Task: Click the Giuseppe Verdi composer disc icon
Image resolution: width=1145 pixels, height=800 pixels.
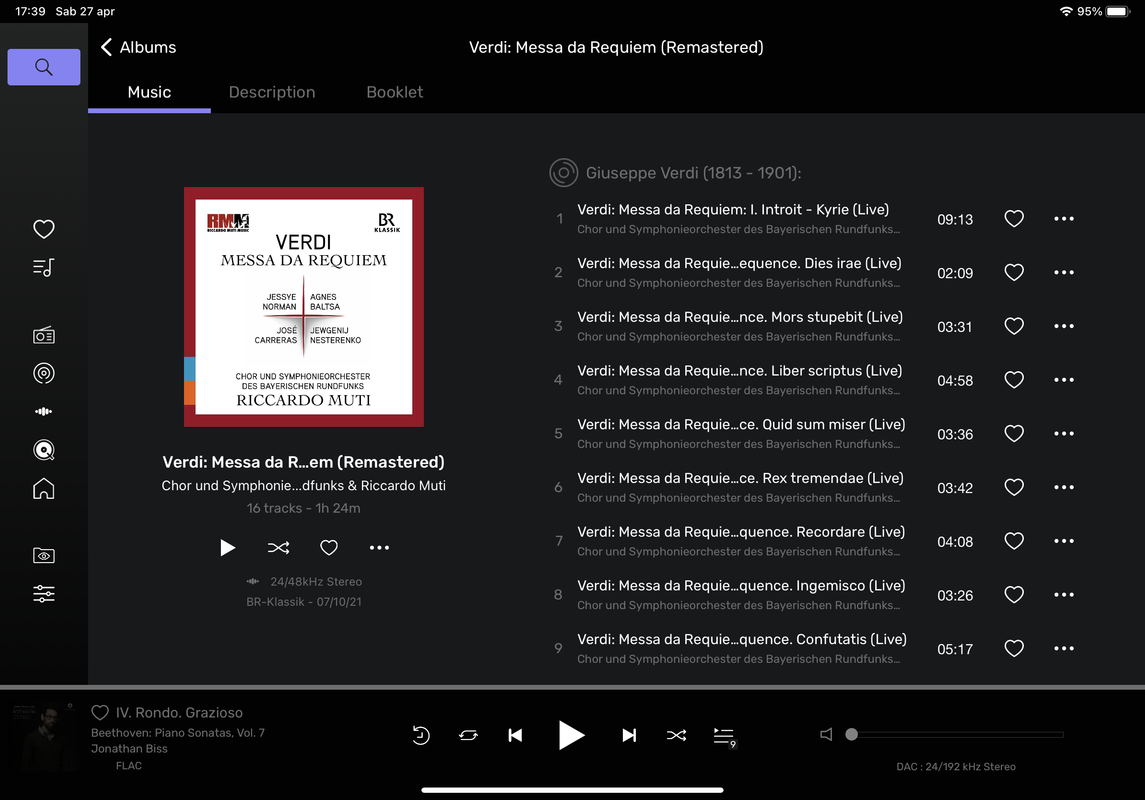Action: point(563,173)
